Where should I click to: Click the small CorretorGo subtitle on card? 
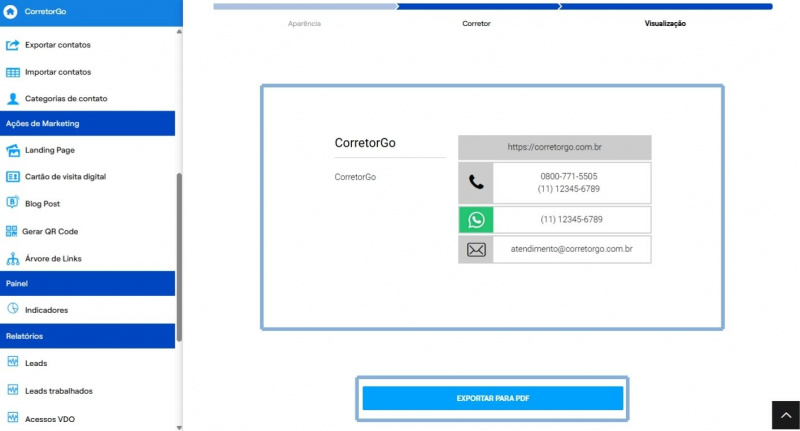pos(355,177)
